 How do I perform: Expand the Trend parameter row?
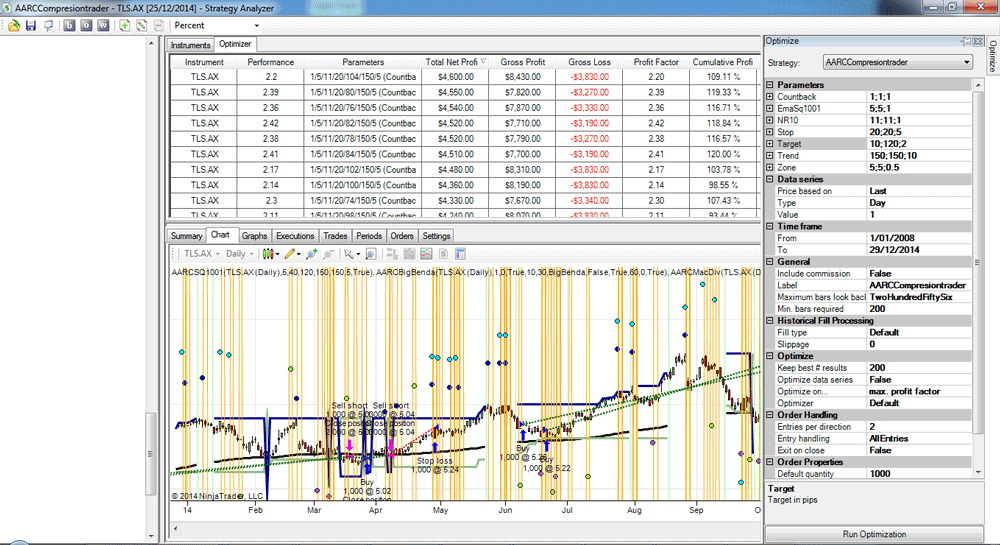click(x=769, y=156)
